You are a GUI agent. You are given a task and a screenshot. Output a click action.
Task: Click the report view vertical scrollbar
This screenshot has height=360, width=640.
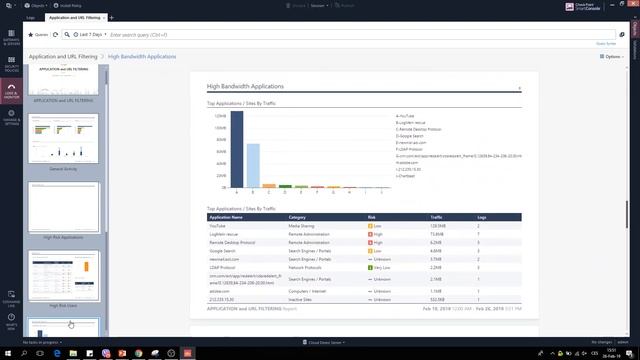click(627, 214)
